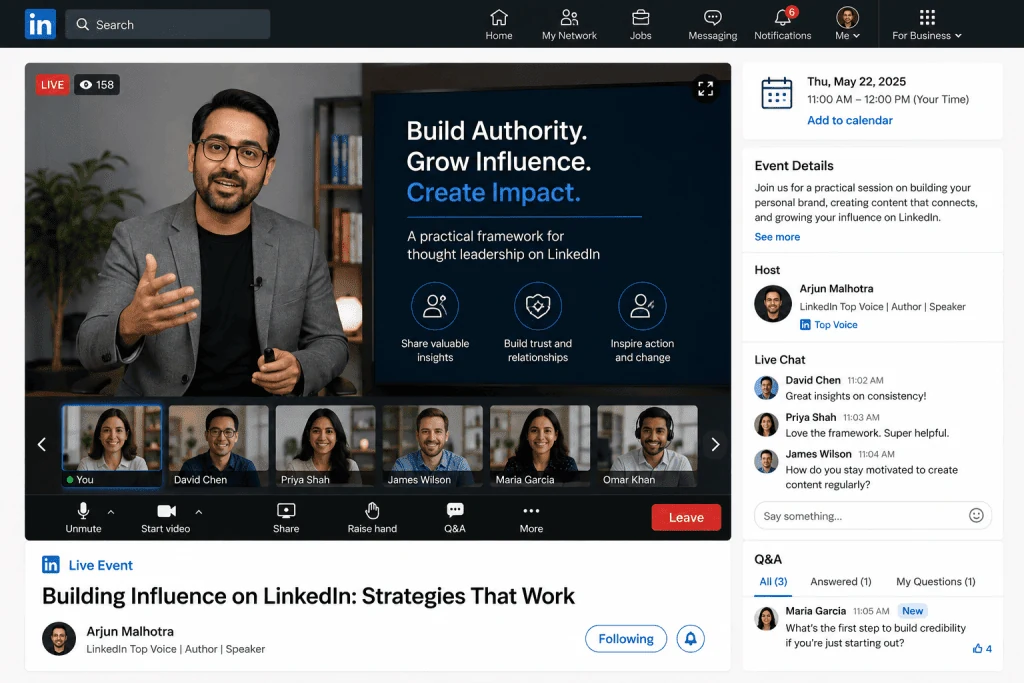Click Priya Shah's name in chat

(x=810, y=417)
